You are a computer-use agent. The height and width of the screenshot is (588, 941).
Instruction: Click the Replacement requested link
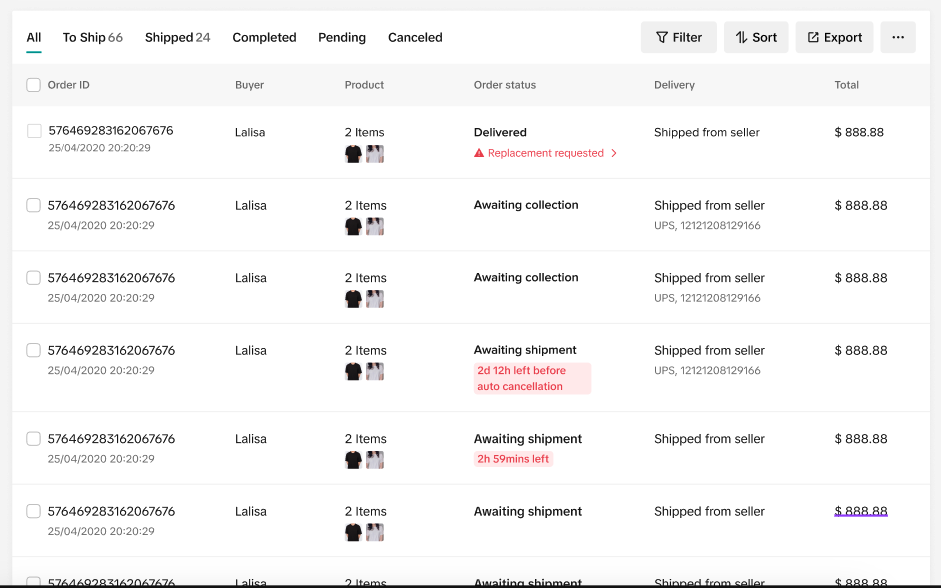[546, 154]
